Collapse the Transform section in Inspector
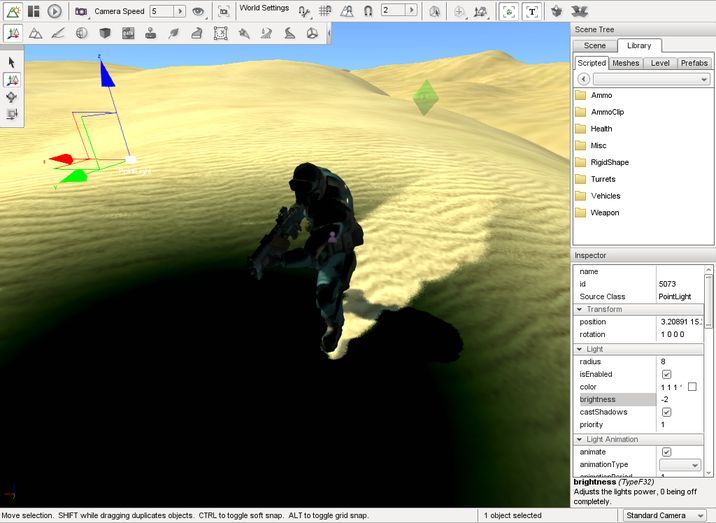716x523 pixels. point(582,309)
